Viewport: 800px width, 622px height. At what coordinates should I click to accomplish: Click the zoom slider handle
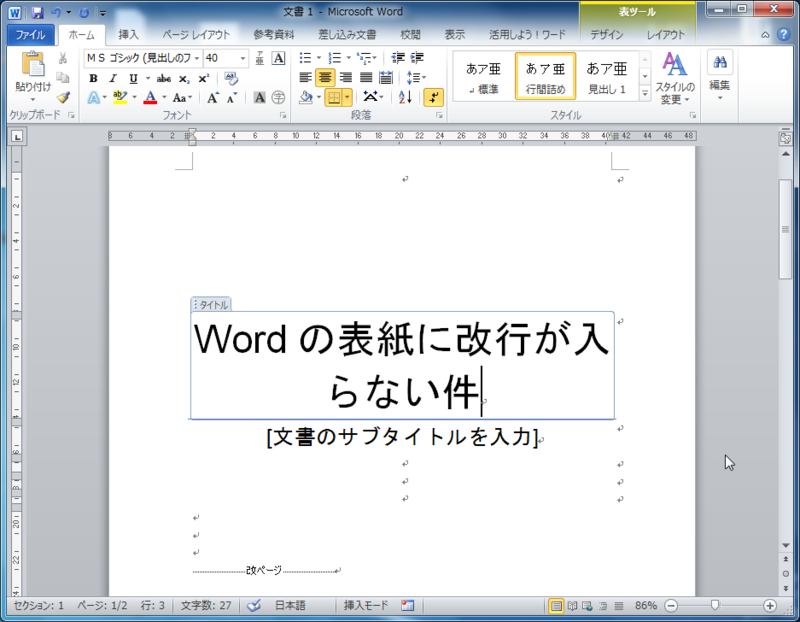(715, 606)
